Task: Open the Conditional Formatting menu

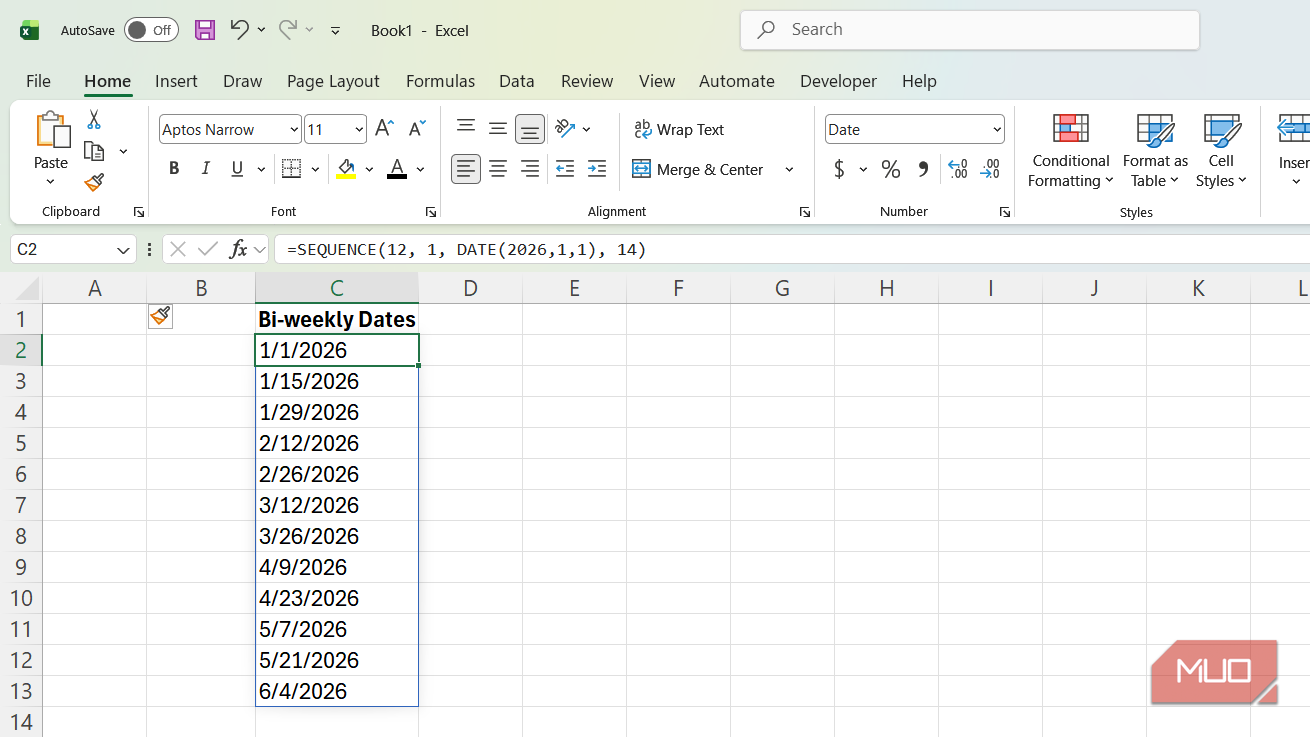Action: 1071,151
